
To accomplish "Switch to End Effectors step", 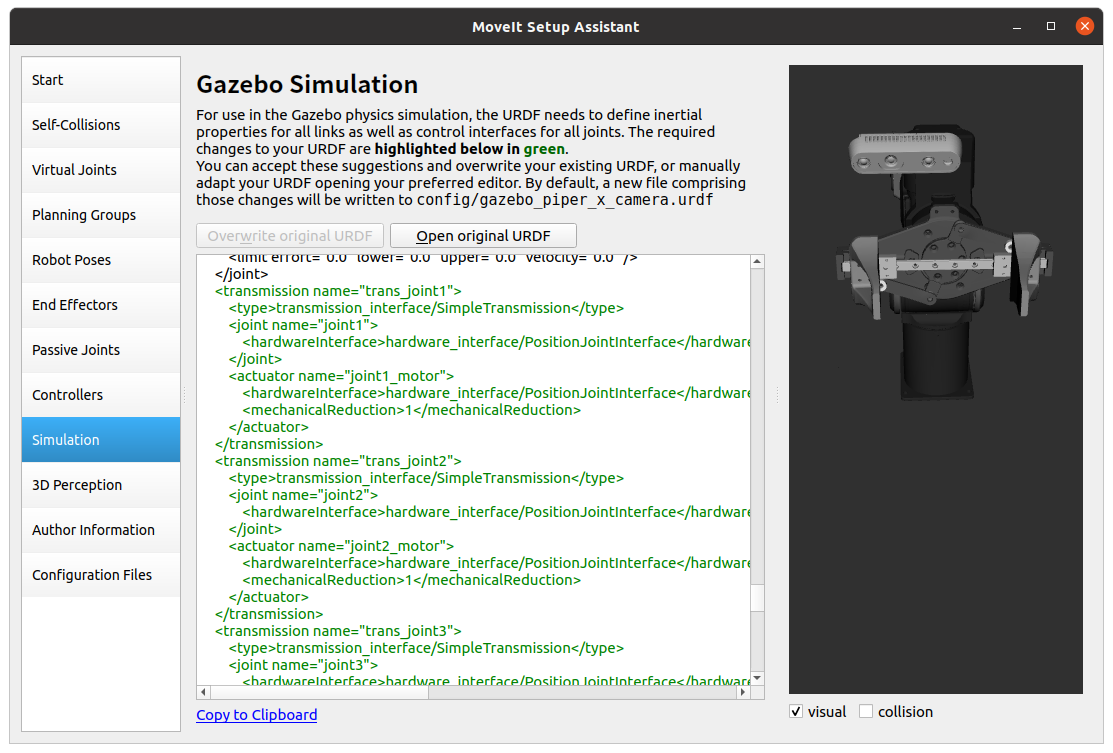I will coord(101,305).
